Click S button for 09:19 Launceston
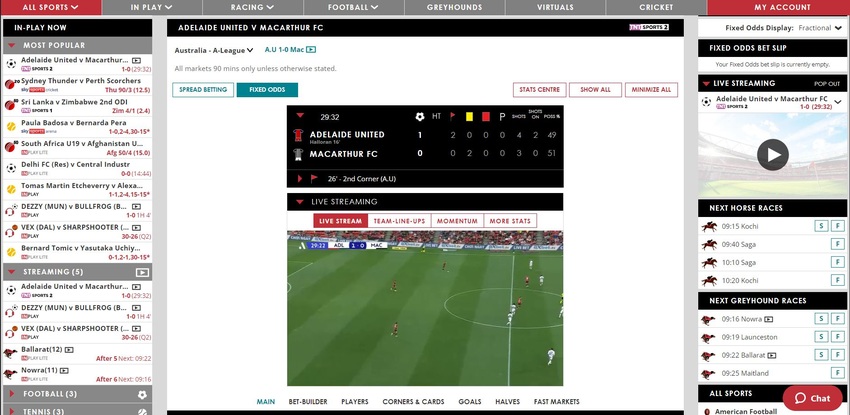The height and width of the screenshot is (415, 850). click(x=821, y=337)
